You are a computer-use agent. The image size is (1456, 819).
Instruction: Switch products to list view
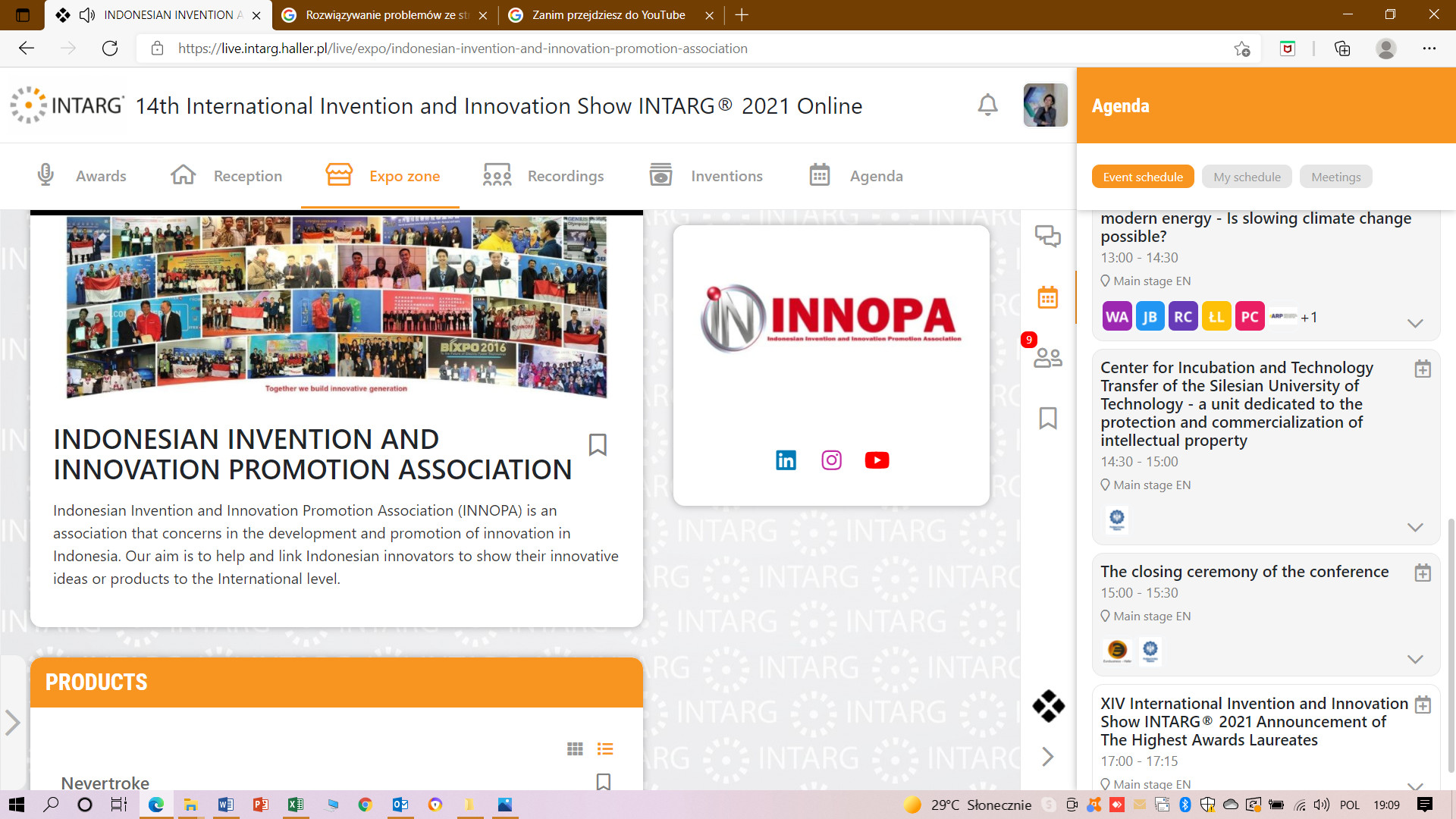(x=605, y=749)
